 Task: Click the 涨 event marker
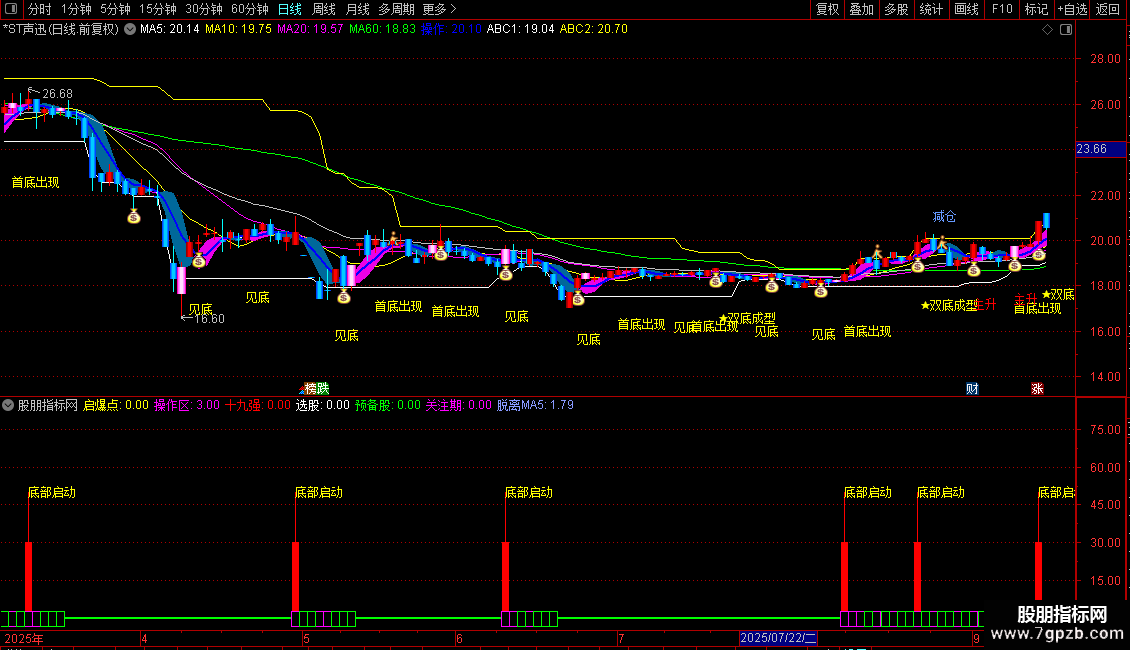click(x=1037, y=389)
